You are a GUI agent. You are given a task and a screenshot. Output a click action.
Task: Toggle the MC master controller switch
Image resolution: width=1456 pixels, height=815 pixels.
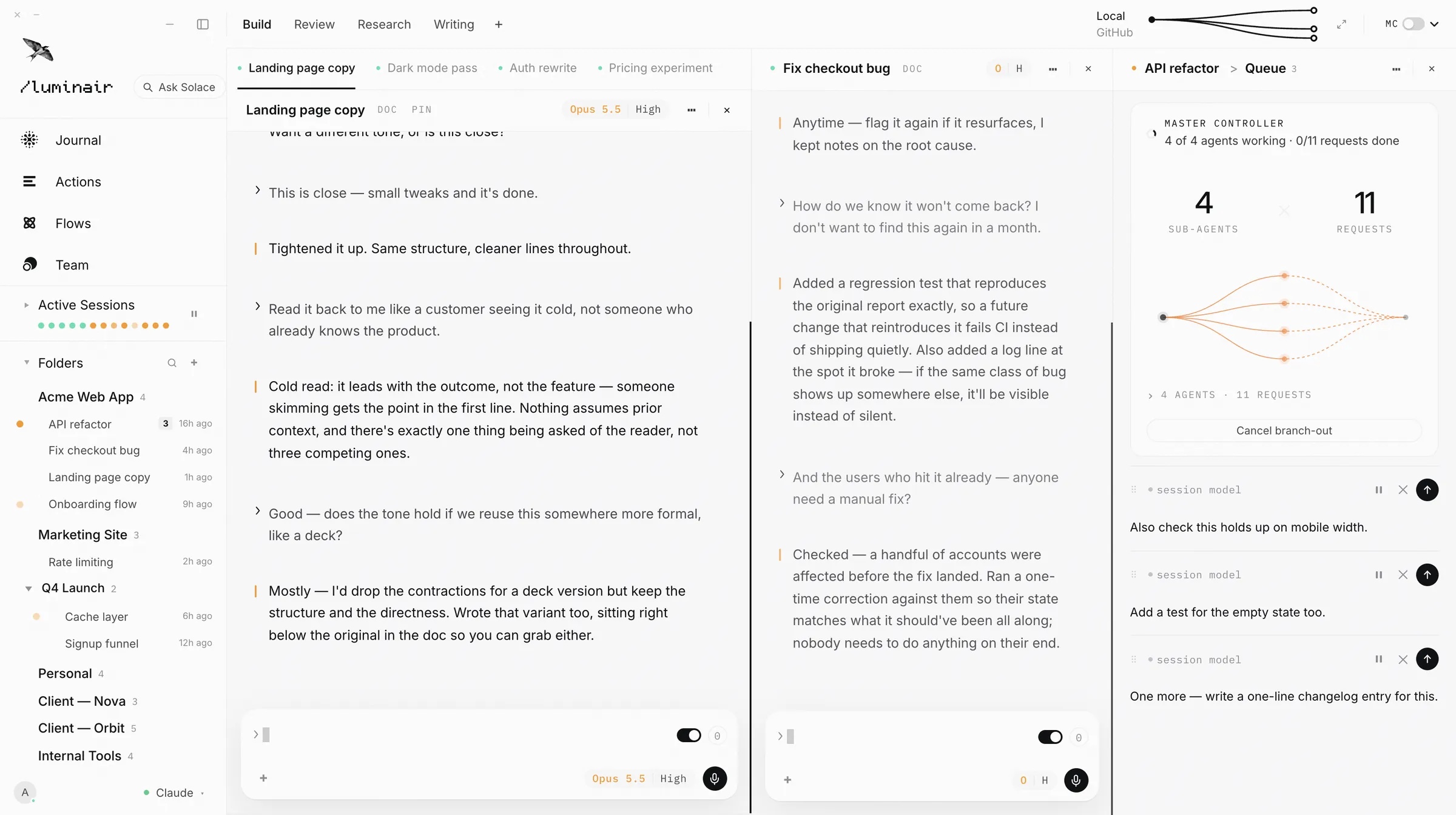click(x=1414, y=24)
